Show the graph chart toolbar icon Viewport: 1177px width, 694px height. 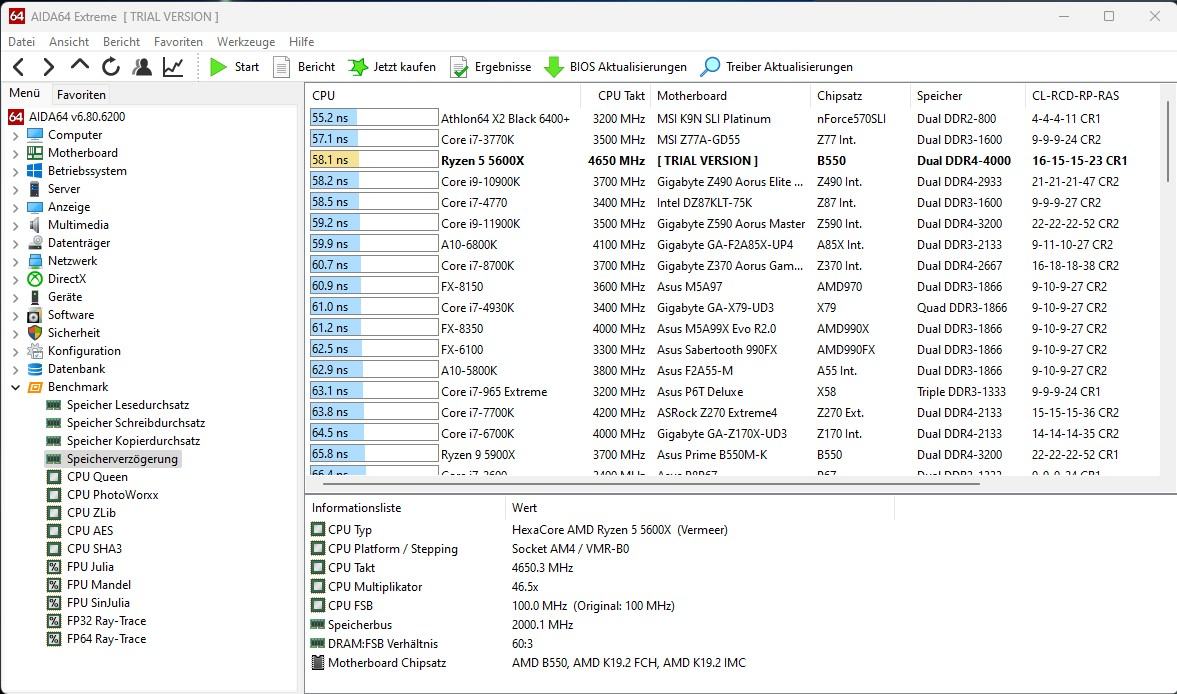(173, 67)
